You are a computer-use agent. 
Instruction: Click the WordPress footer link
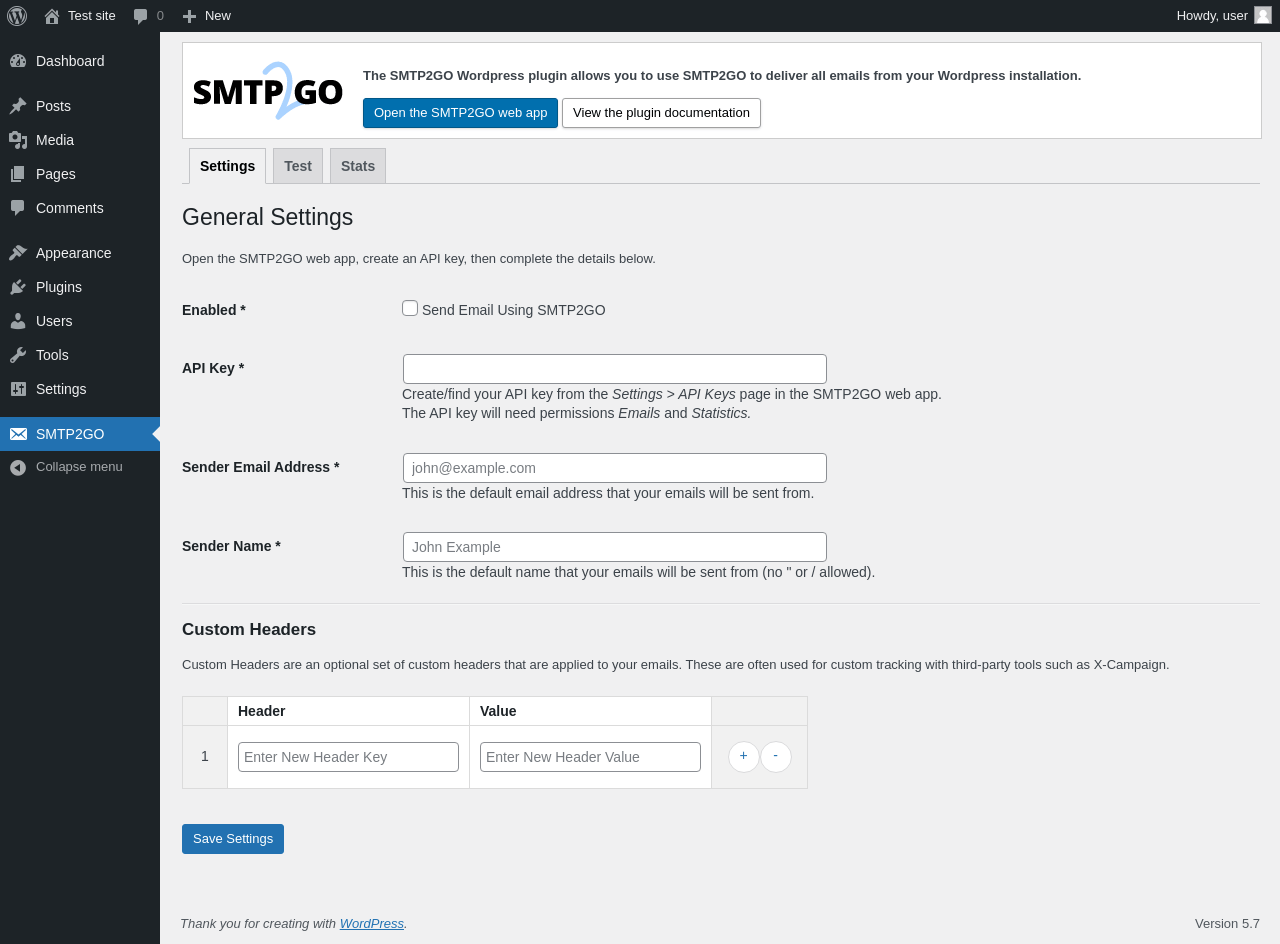pyautogui.click(x=371, y=924)
